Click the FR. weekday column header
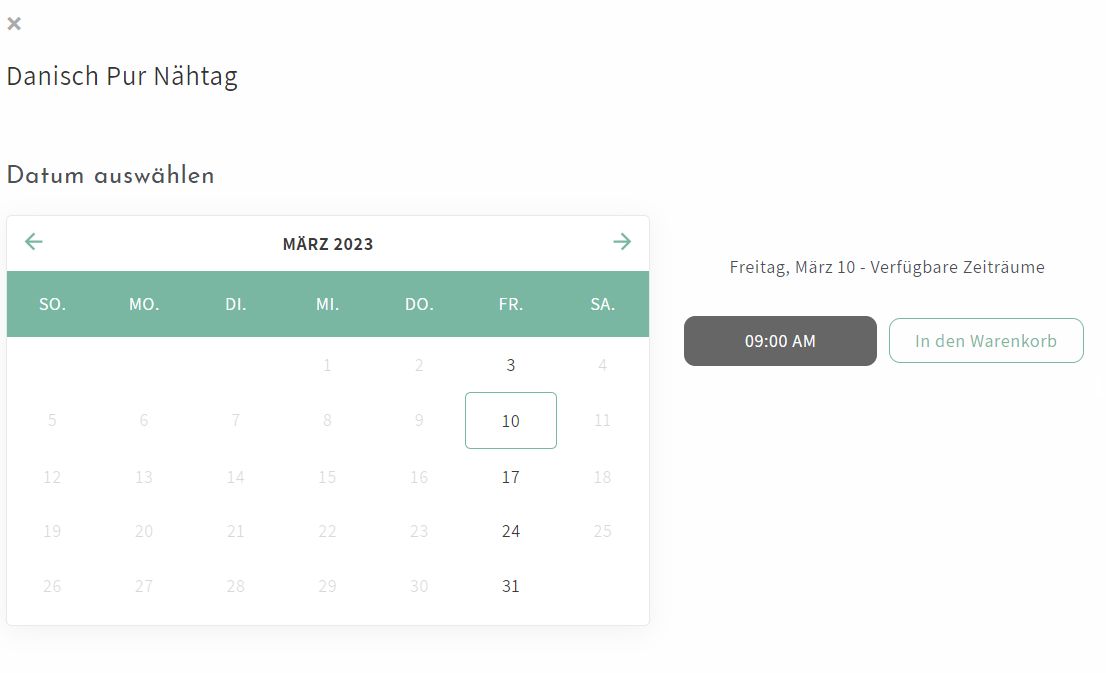The height and width of the screenshot is (673, 1106). [x=511, y=304]
